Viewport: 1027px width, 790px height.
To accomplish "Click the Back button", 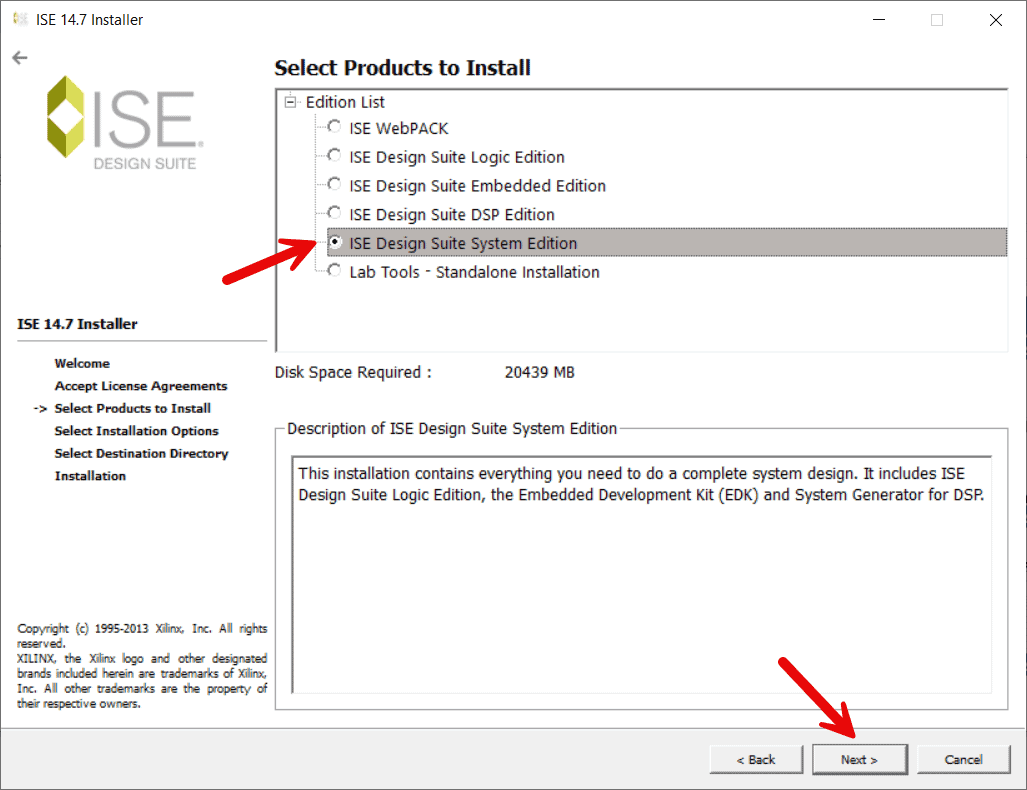I will pos(755,759).
